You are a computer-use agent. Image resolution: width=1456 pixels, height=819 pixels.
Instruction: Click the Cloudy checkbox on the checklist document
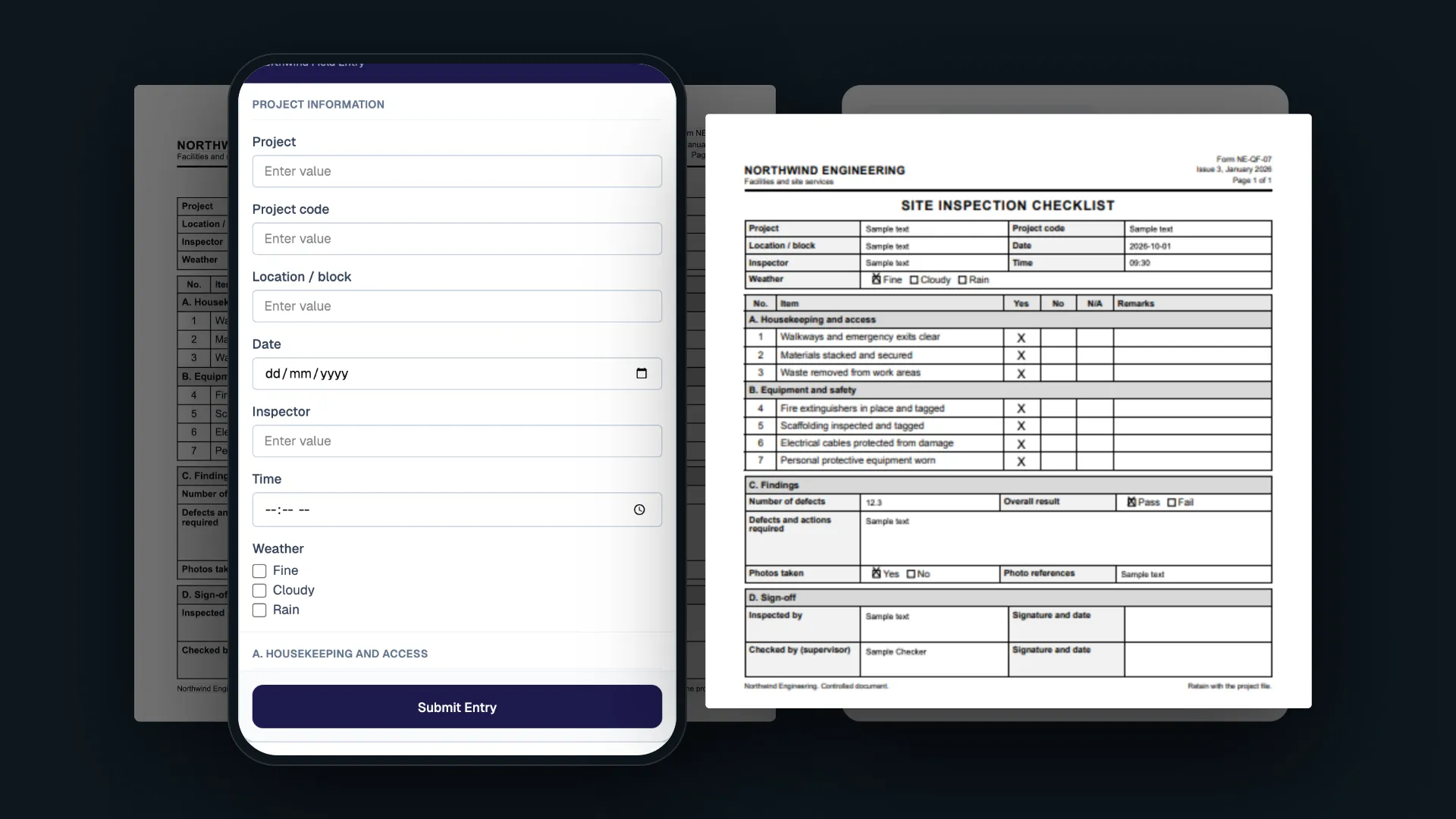coord(914,280)
